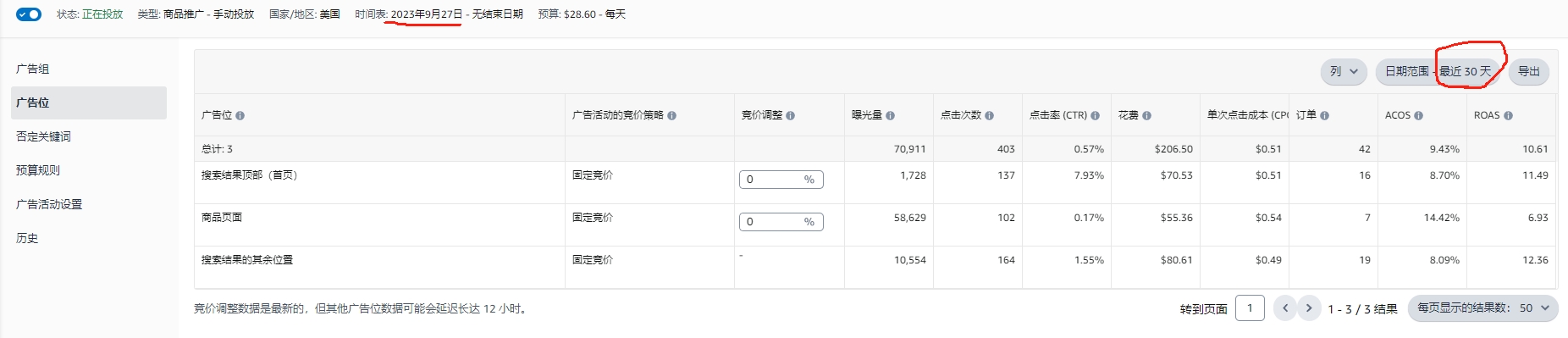Viewport: 1568px width, 338px height.
Task: Click info icon beside 广告活动的竞价策略
Action: tap(671, 116)
